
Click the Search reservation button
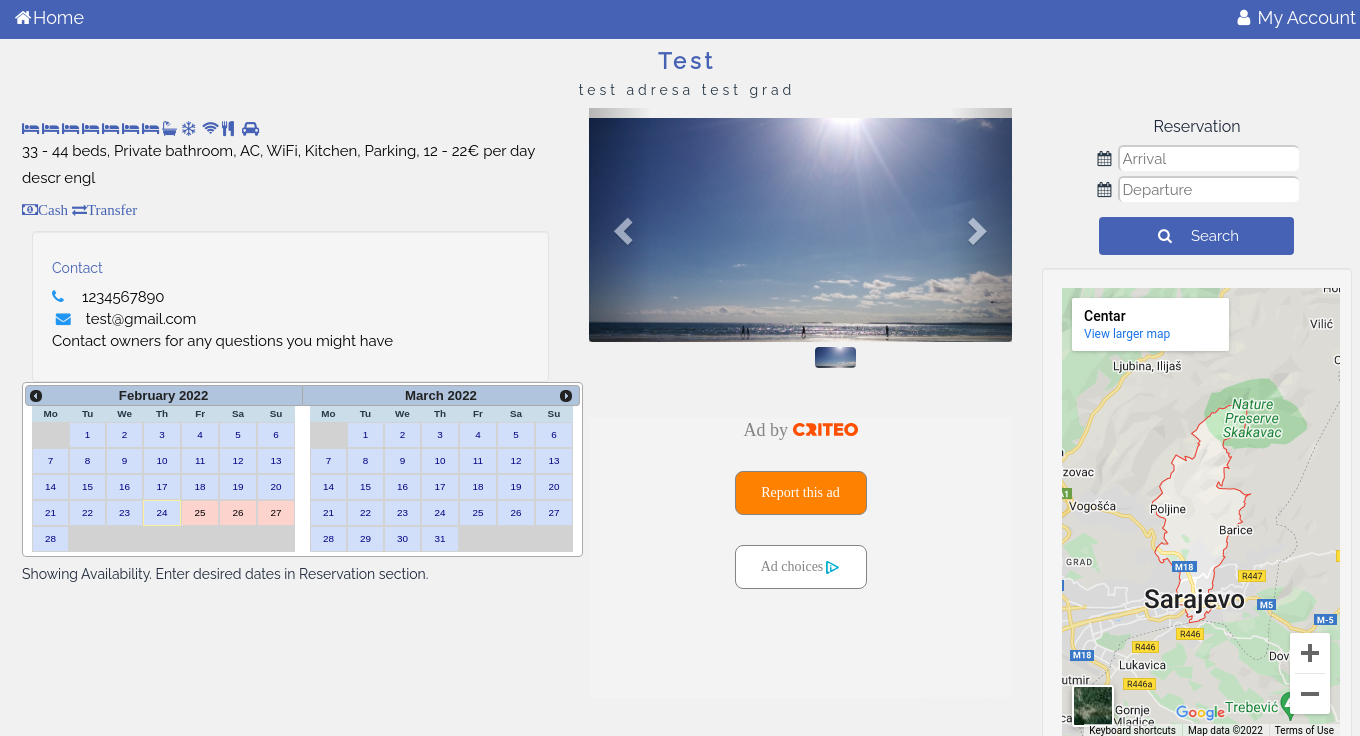pyautogui.click(x=1196, y=236)
